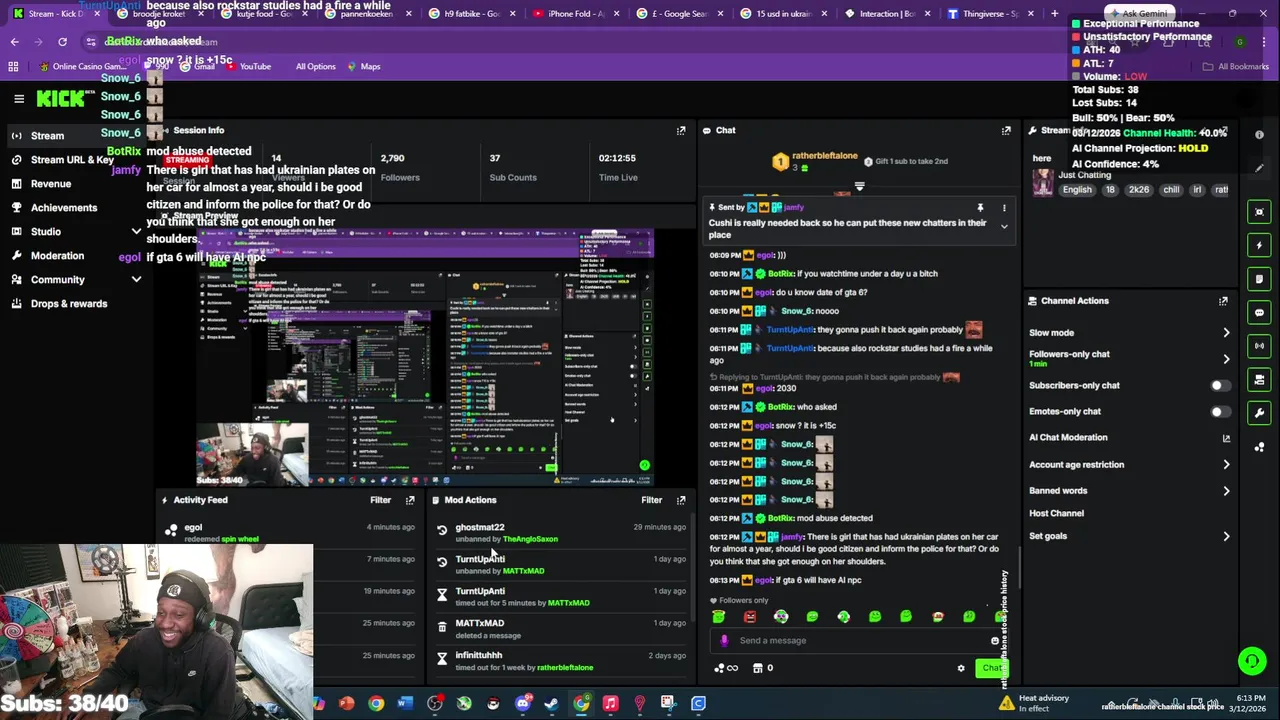This screenshot has width=1280, height=720.
Task: Click the broadcast signal icon
Action: 1259,346
